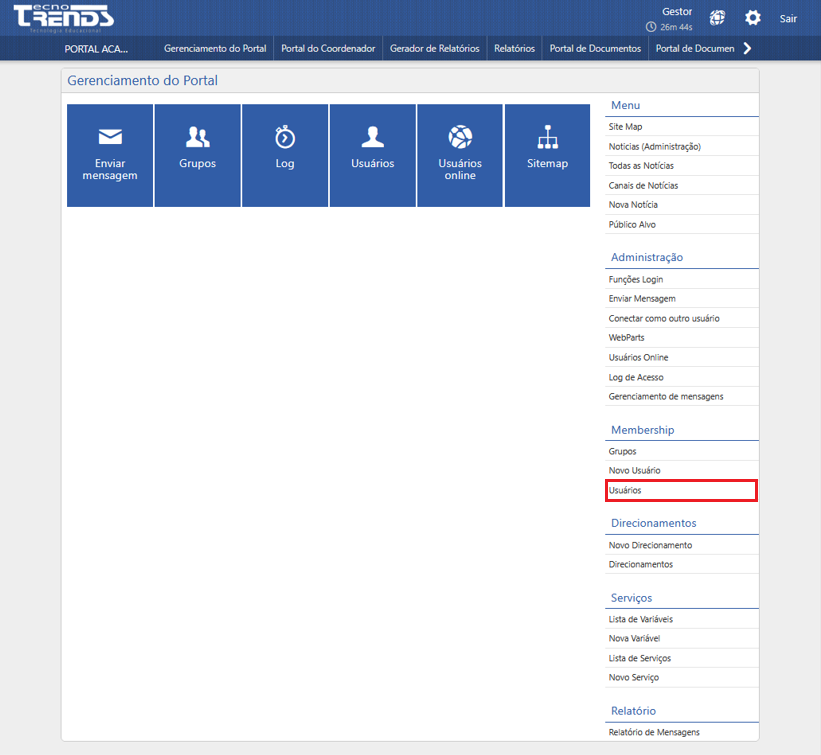Click the globe icon in top header
Viewport: 821px width, 755px height.
point(717,18)
